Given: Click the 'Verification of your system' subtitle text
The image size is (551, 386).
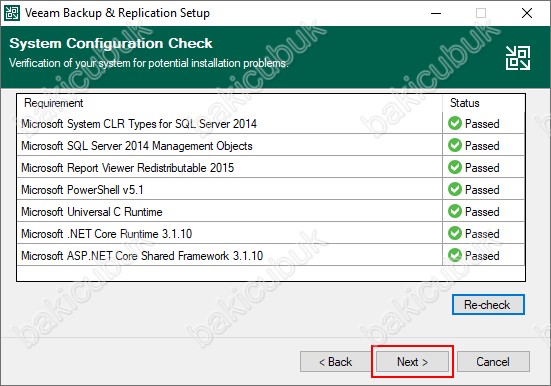Looking at the screenshot, I should click(148, 63).
